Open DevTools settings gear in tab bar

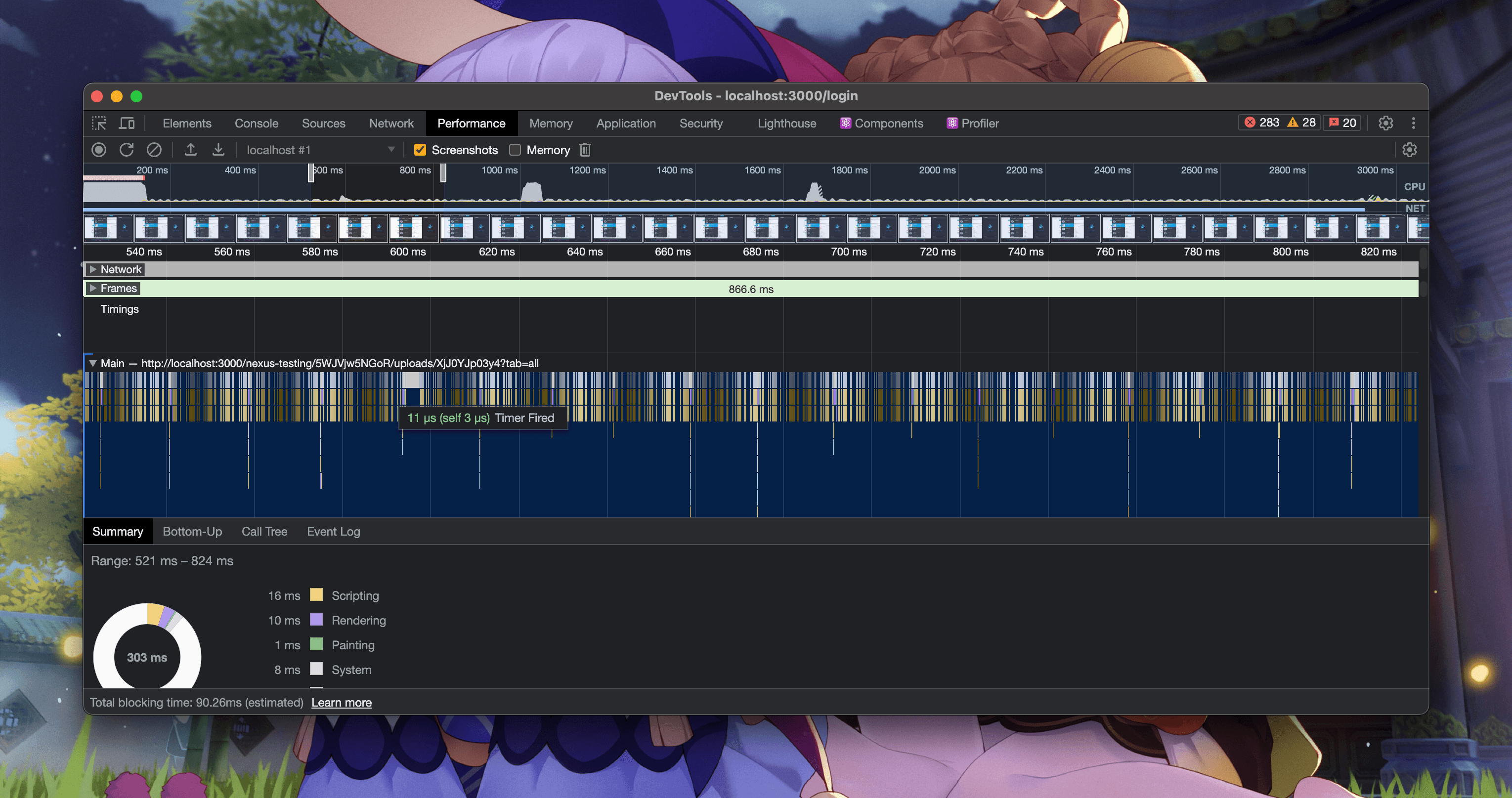pos(1386,123)
